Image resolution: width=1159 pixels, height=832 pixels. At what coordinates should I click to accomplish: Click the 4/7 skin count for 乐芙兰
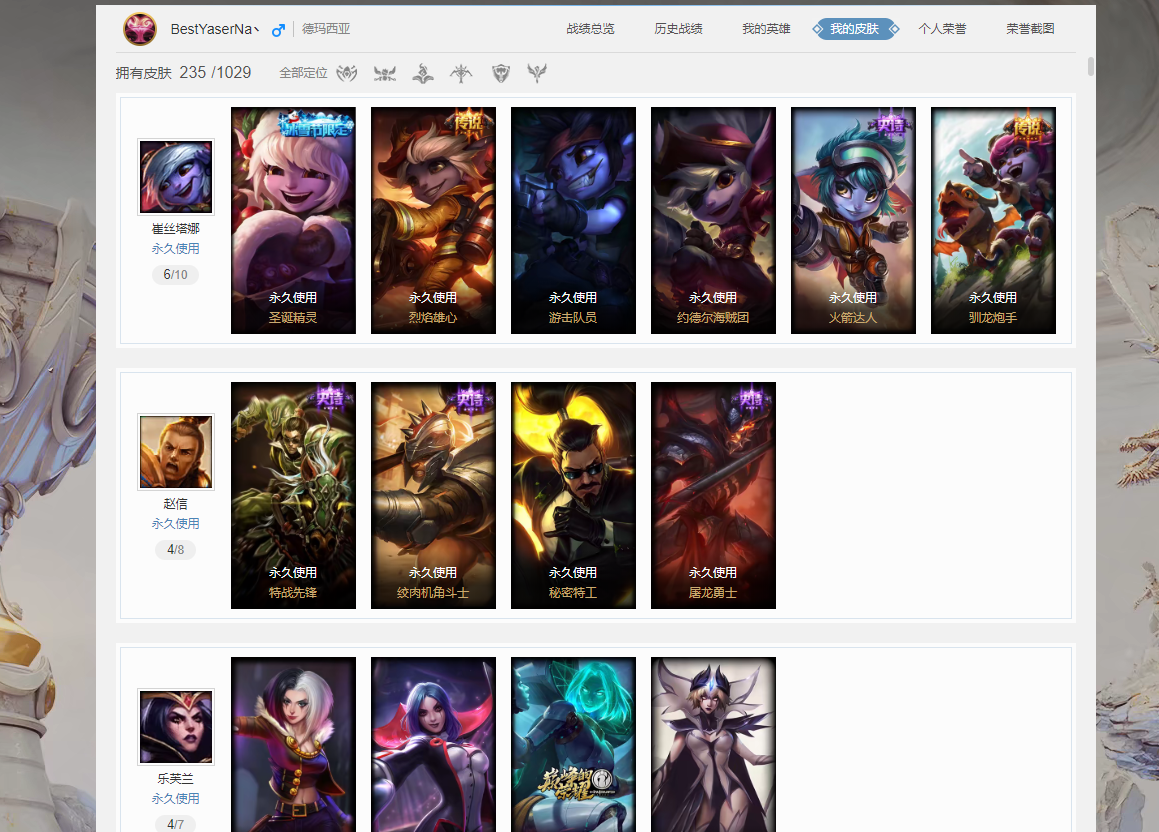pyautogui.click(x=176, y=824)
